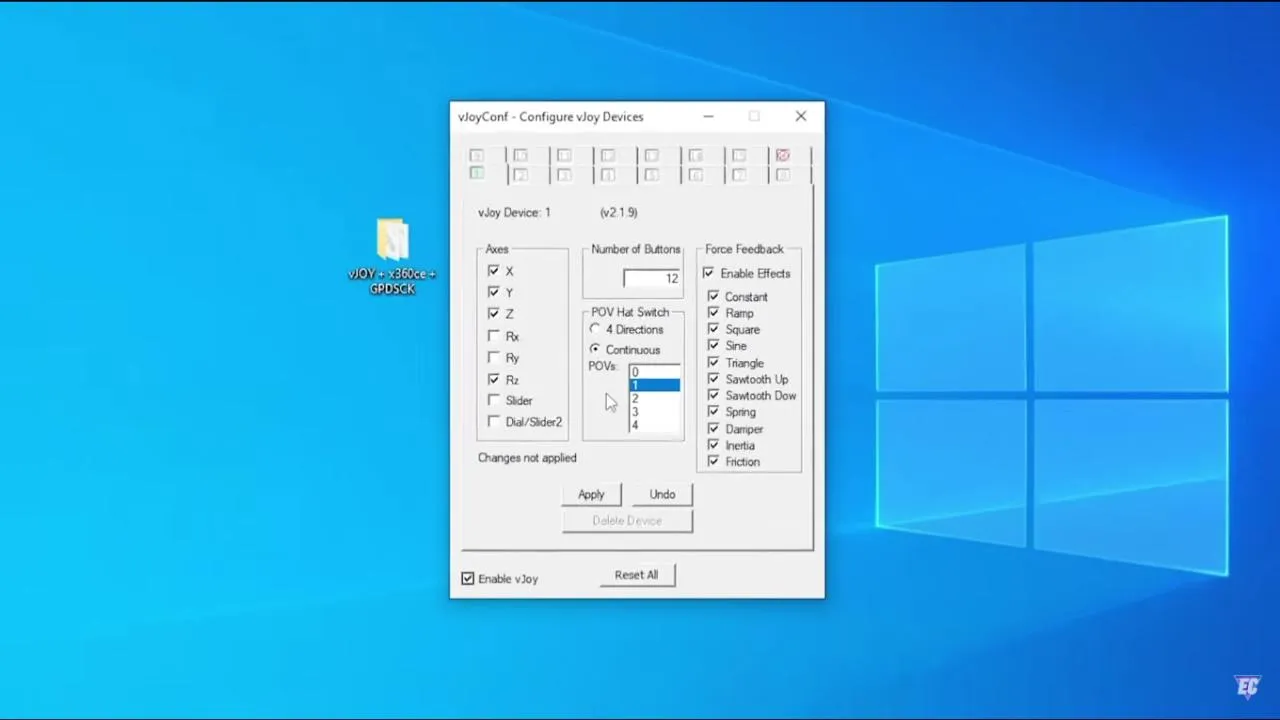Image resolution: width=1280 pixels, height=720 pixels.
Task: Toggle the Enable vJoy checkbox
Action: coord(467,578)
